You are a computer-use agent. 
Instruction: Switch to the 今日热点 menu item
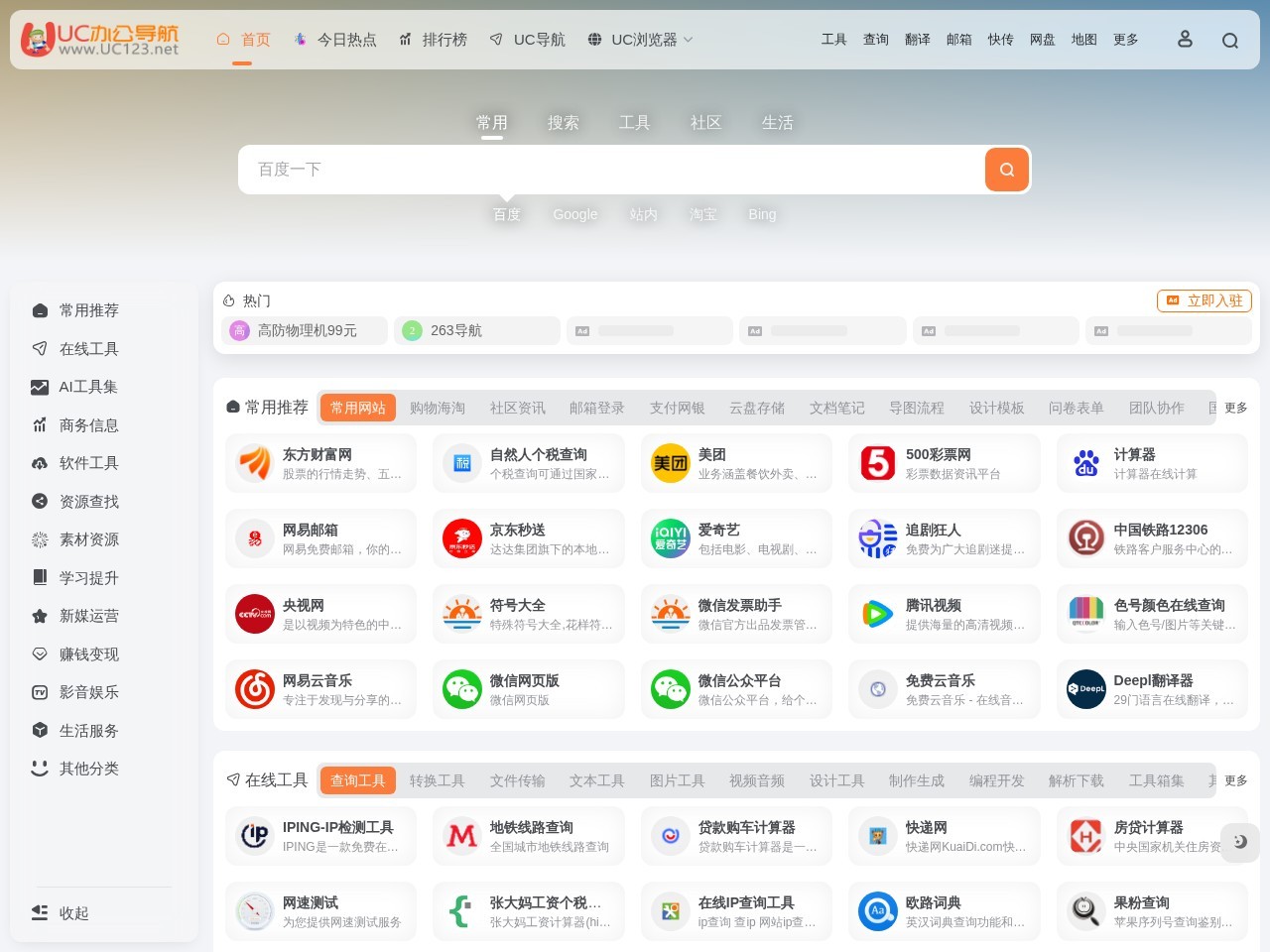pyautogui.click(x=345, y=40)
